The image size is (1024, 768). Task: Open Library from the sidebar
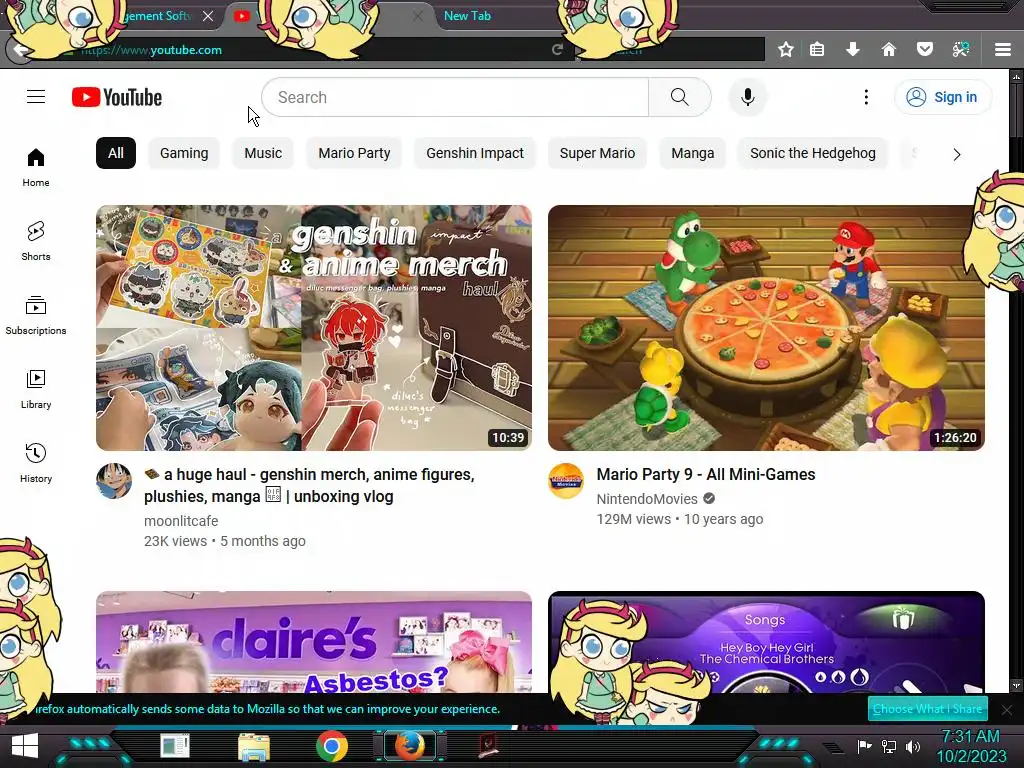coord(36,389)
